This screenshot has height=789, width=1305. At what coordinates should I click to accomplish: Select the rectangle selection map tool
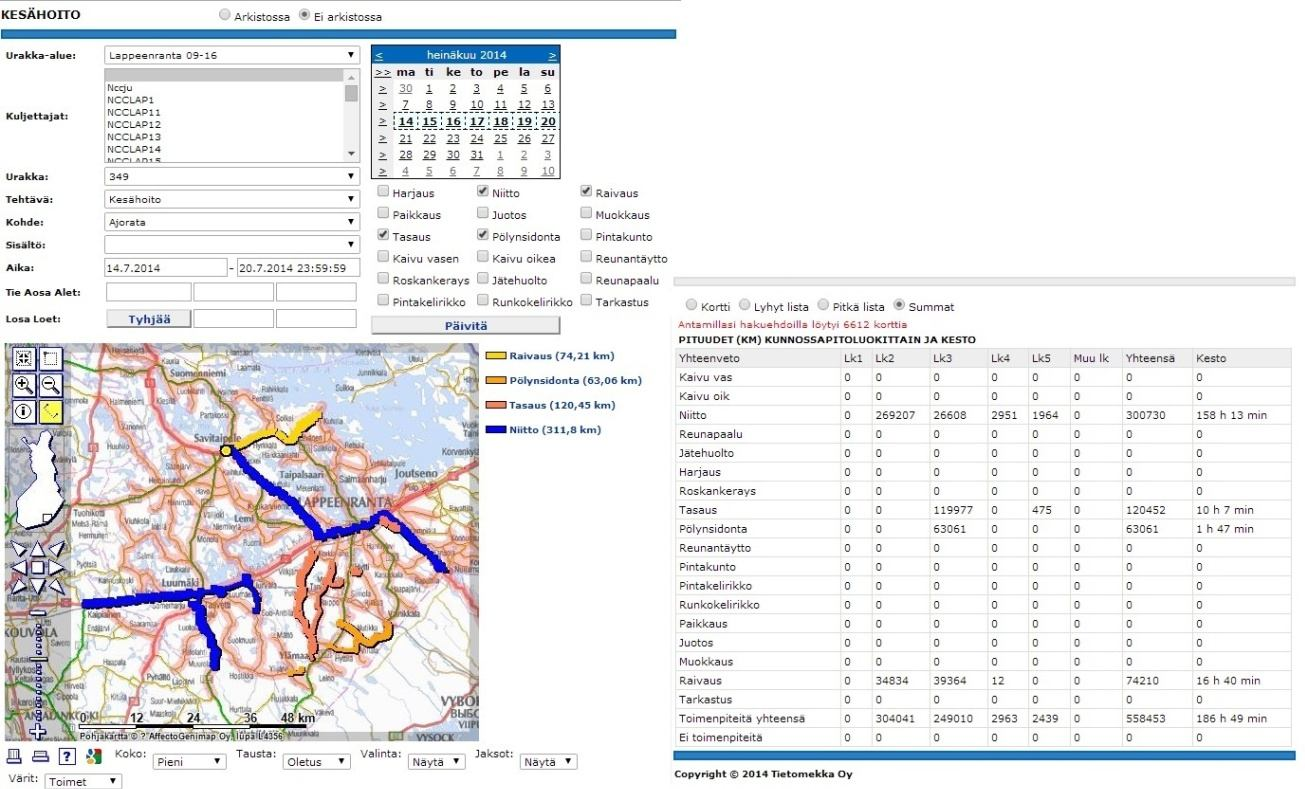(x=51, y=359)
